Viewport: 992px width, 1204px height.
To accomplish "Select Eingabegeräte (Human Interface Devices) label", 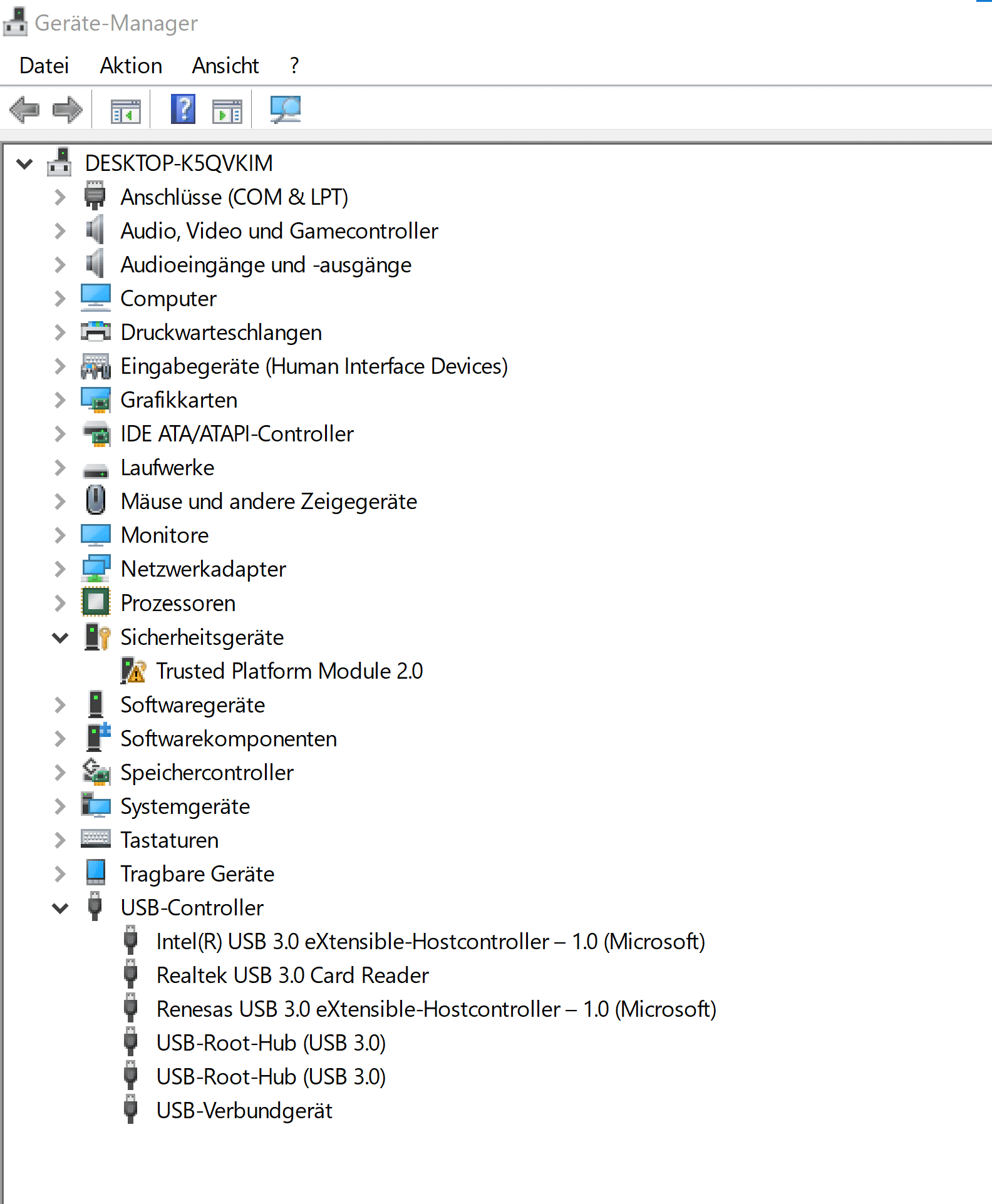I will pos(314,366).
